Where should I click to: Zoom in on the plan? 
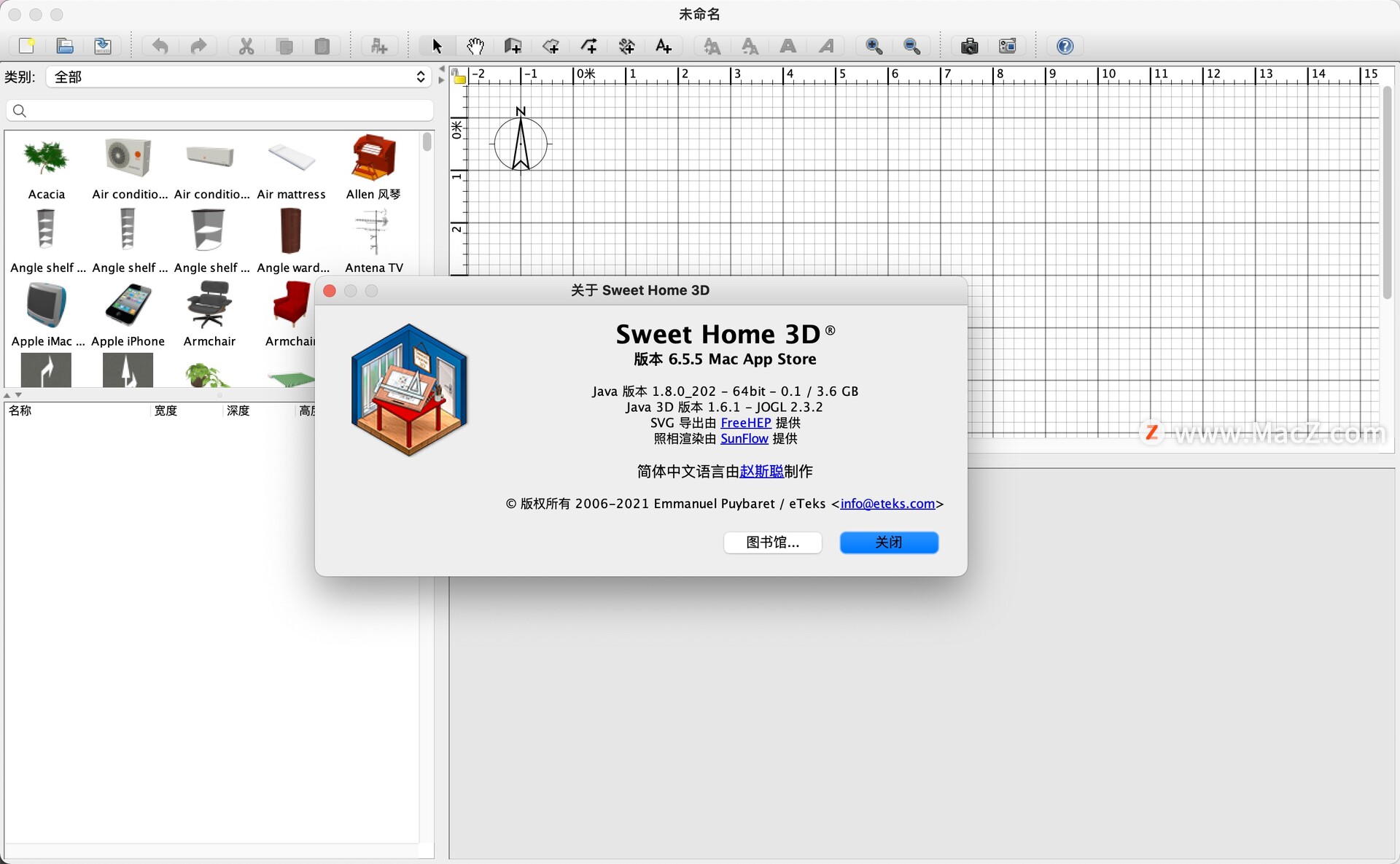[874, 46]
